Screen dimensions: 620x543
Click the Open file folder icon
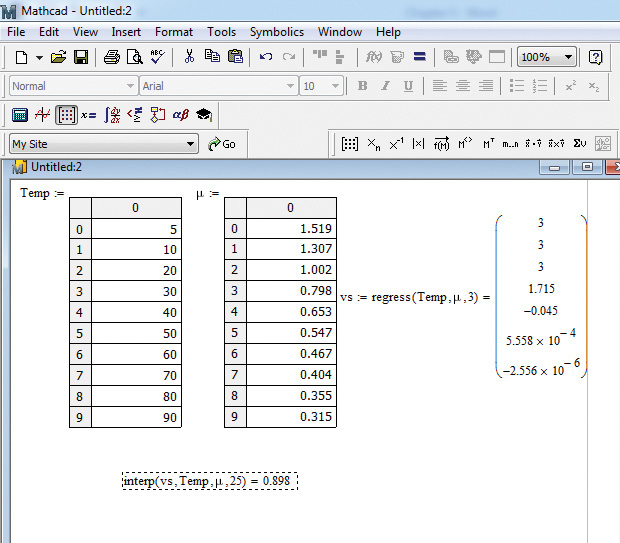click(x=58, y=57)
